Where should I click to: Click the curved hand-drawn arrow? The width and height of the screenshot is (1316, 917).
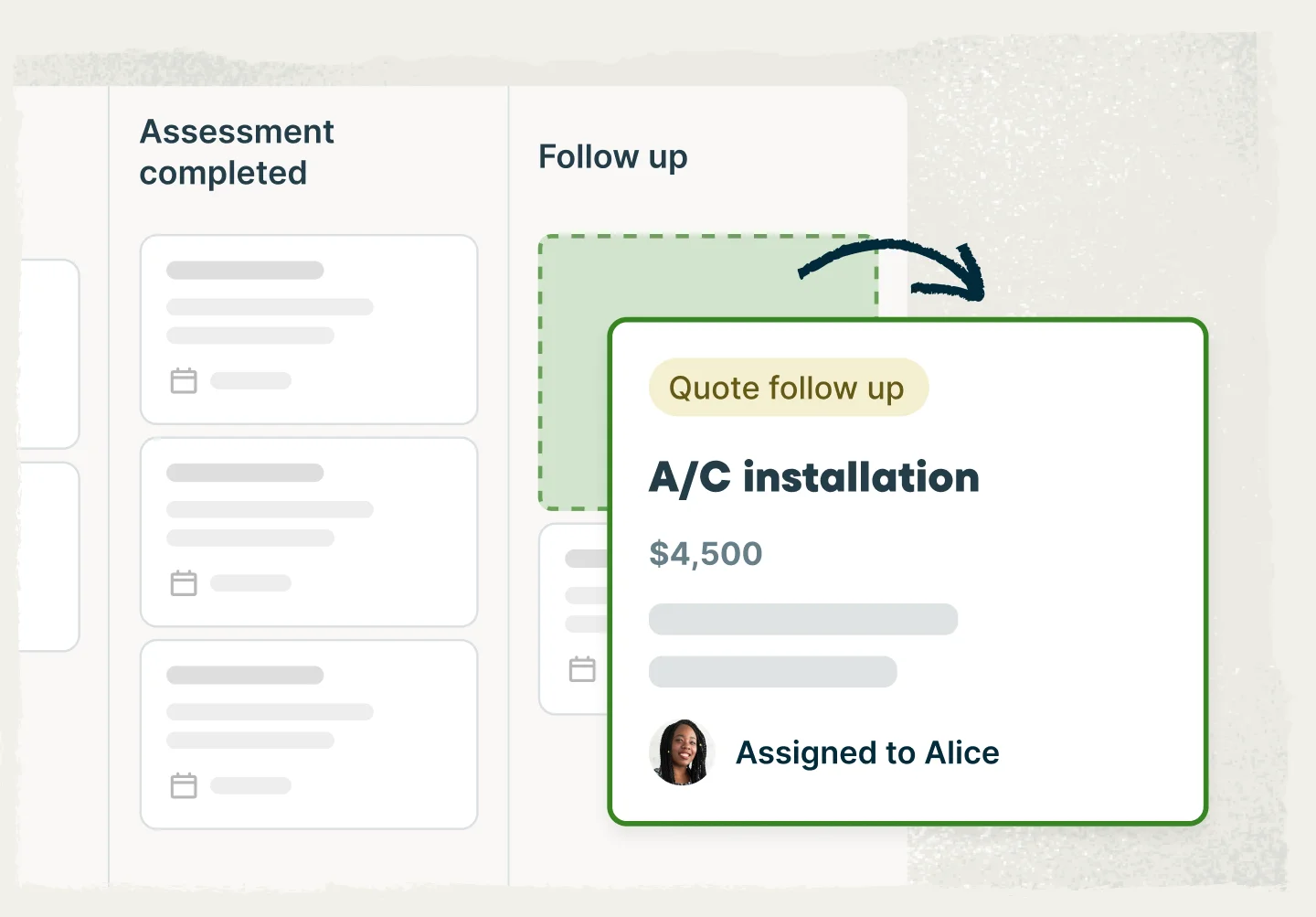click(900, 266)
